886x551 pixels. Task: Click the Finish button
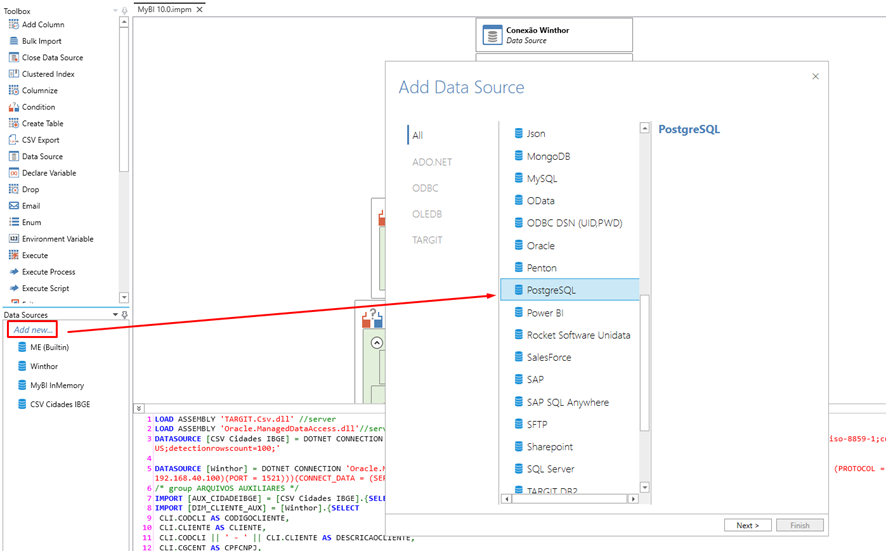point(800,525)
